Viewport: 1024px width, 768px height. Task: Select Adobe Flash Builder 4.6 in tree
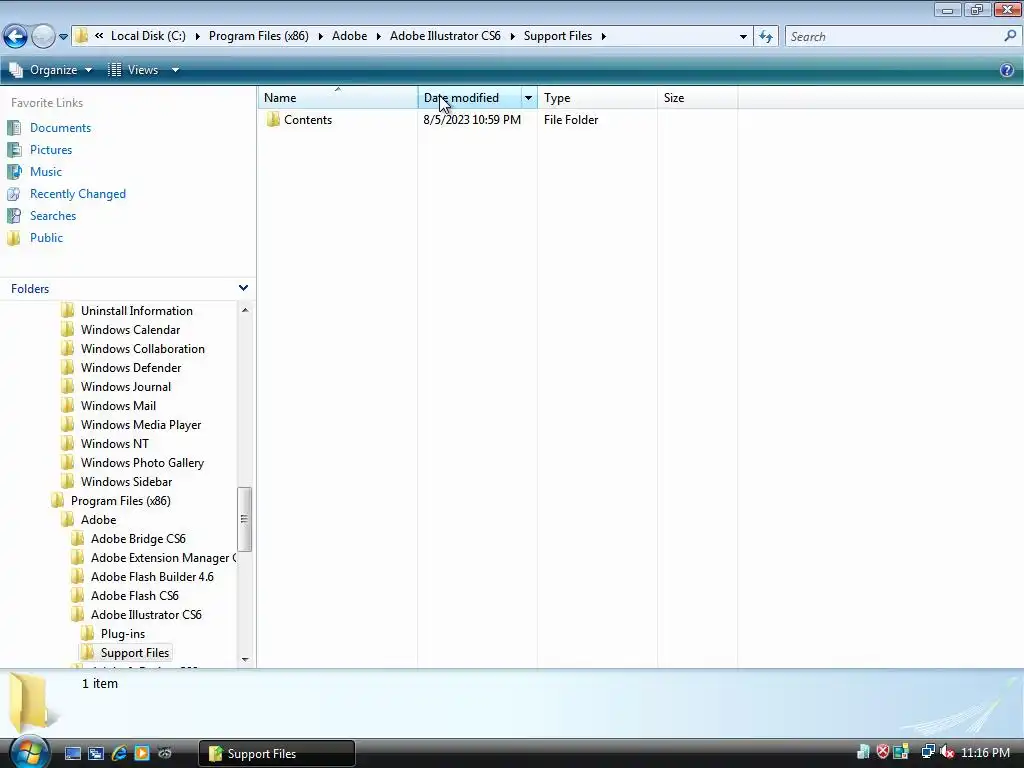click(152, 577)
